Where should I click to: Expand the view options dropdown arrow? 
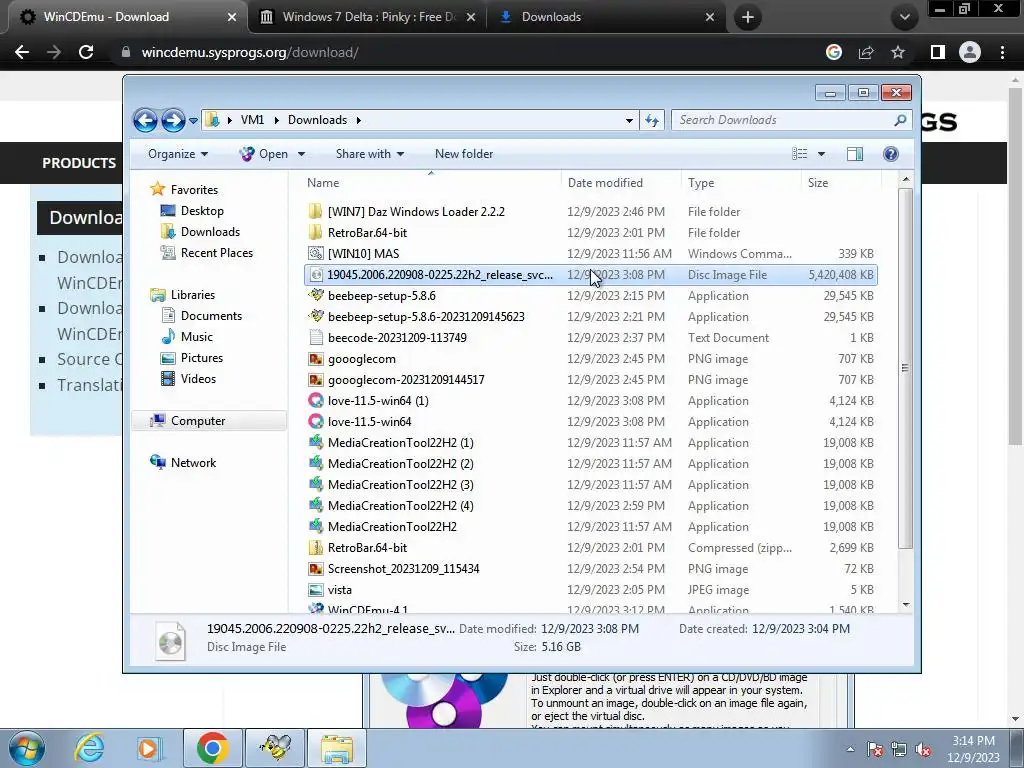click(x=821, y=154)
